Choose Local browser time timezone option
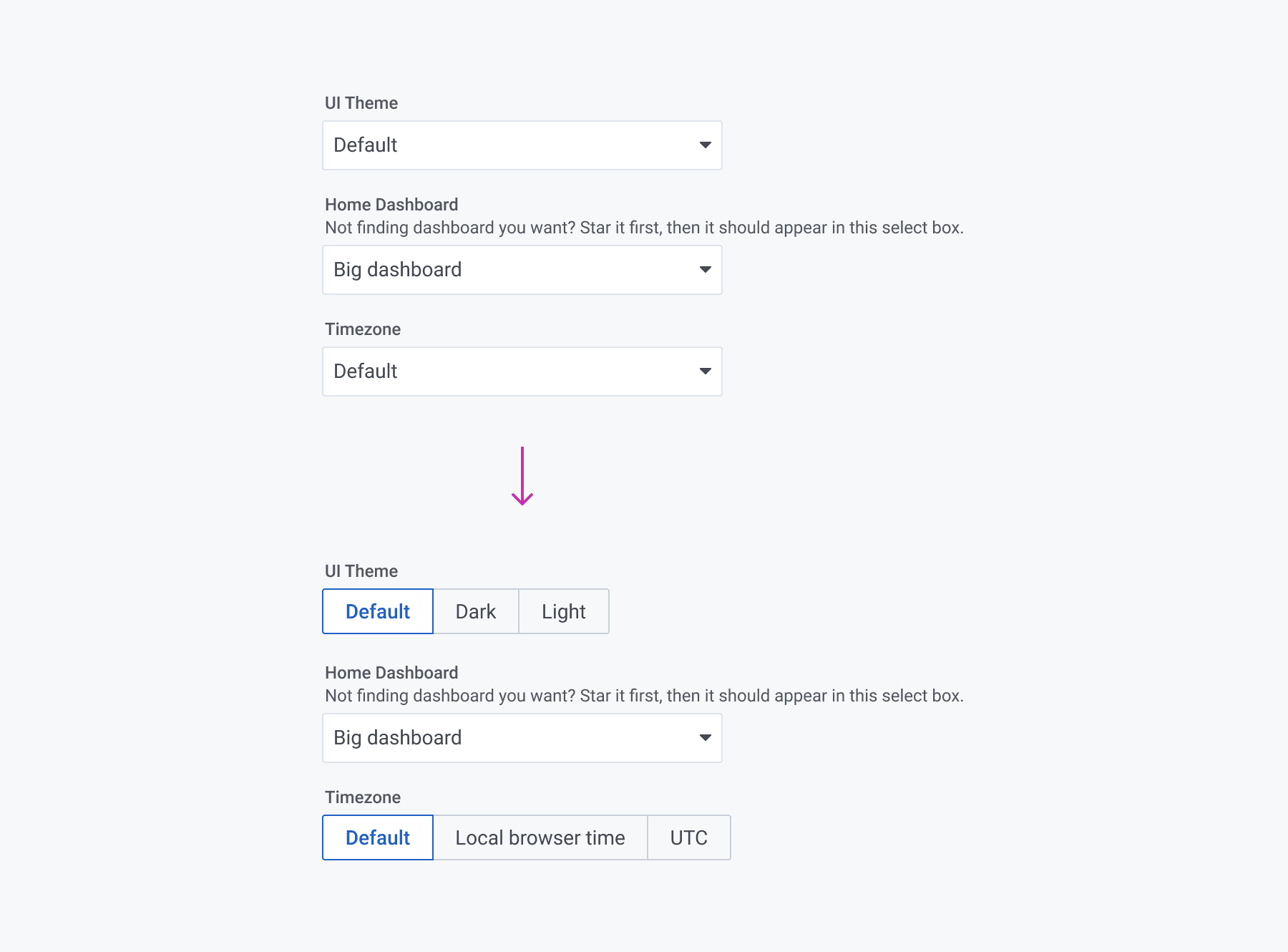Screen dimensions: 1288x952 [540, 838]
